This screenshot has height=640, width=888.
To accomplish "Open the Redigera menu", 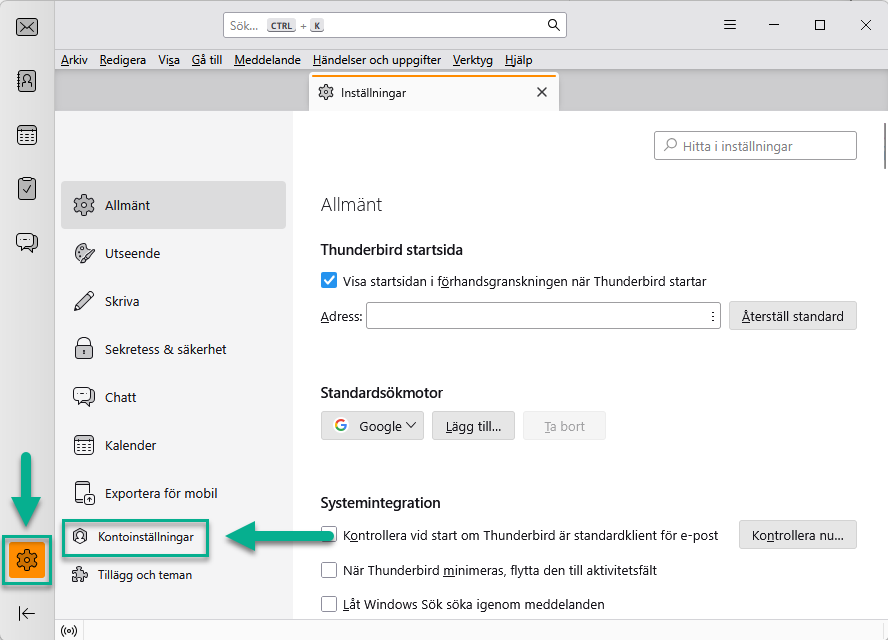I will click(122, 59).
